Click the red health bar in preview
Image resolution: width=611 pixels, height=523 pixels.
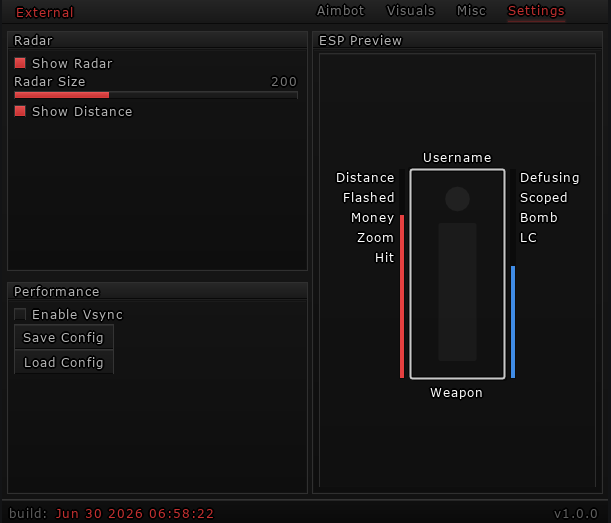[x=402, y=296]
